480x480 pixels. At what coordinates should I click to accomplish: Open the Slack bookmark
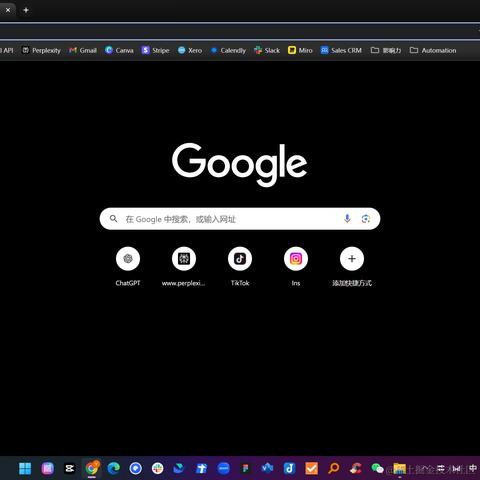(267, 50)
